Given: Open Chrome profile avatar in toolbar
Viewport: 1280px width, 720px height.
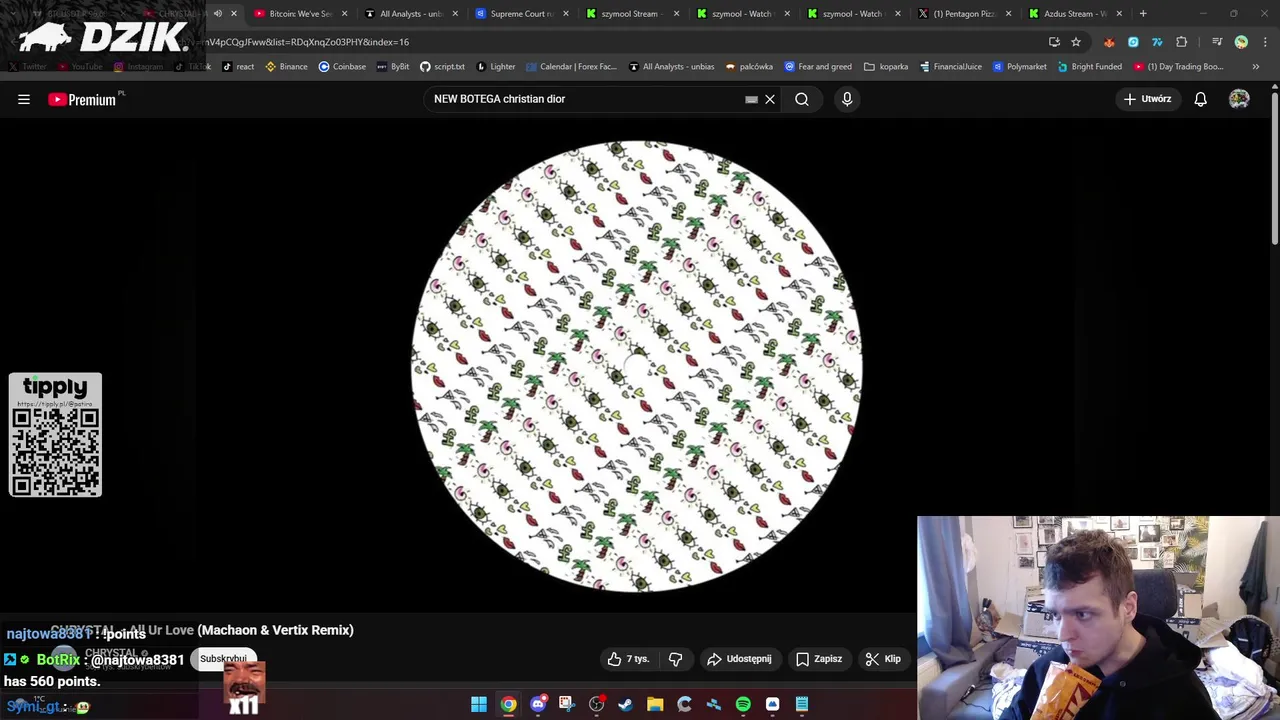Looking at the screenshot, I should click(x=1241, y=42).
